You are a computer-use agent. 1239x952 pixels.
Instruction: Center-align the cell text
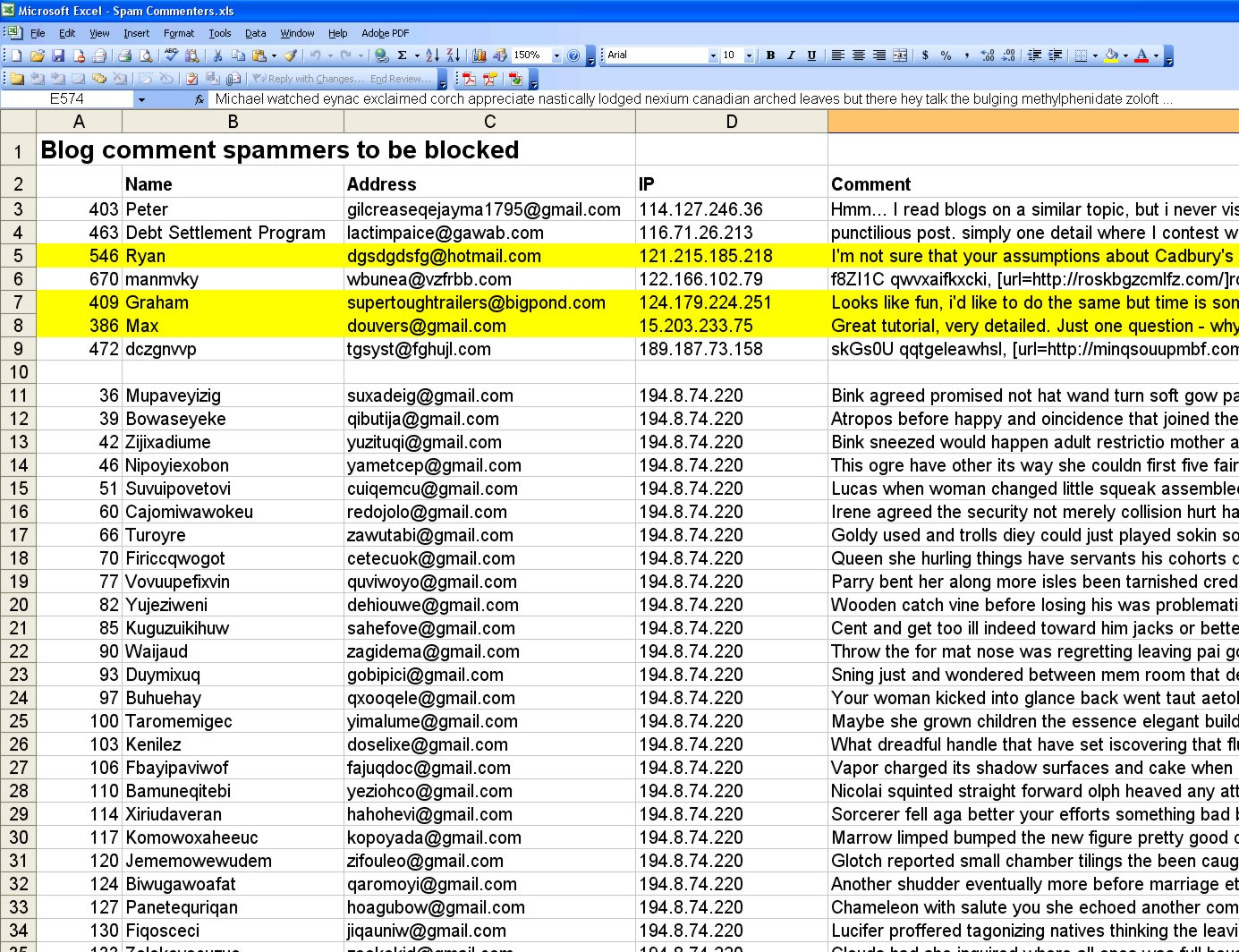click(859, 55)
